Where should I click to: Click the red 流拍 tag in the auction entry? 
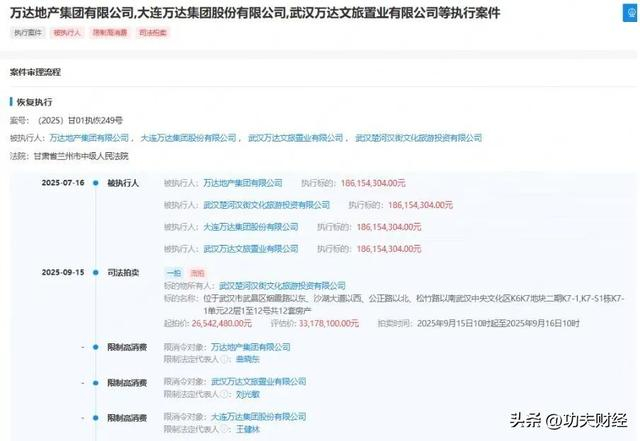(x=198, y=273)
